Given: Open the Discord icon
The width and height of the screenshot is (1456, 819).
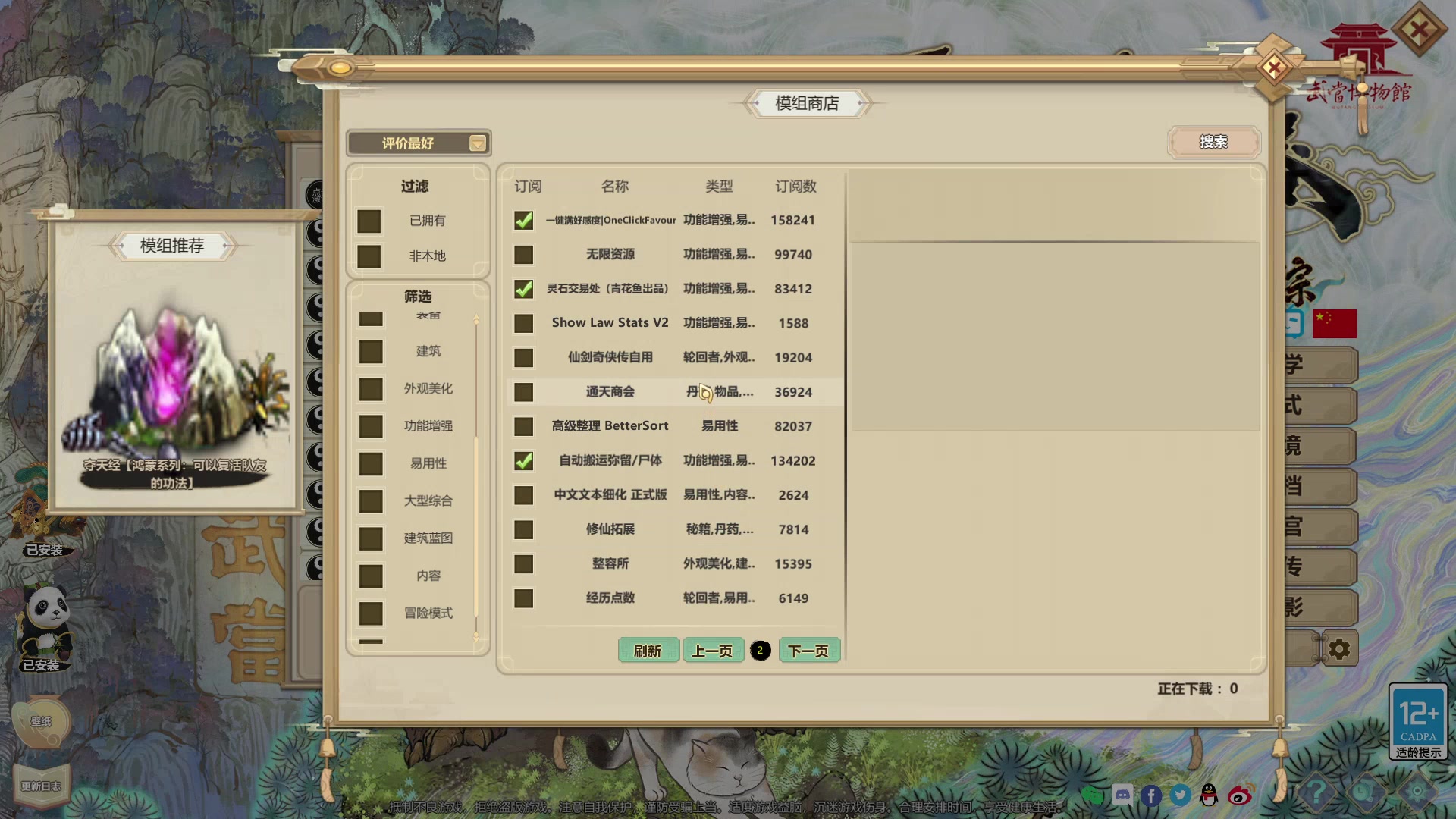Looking at the screenshot, I should 1122,795.
